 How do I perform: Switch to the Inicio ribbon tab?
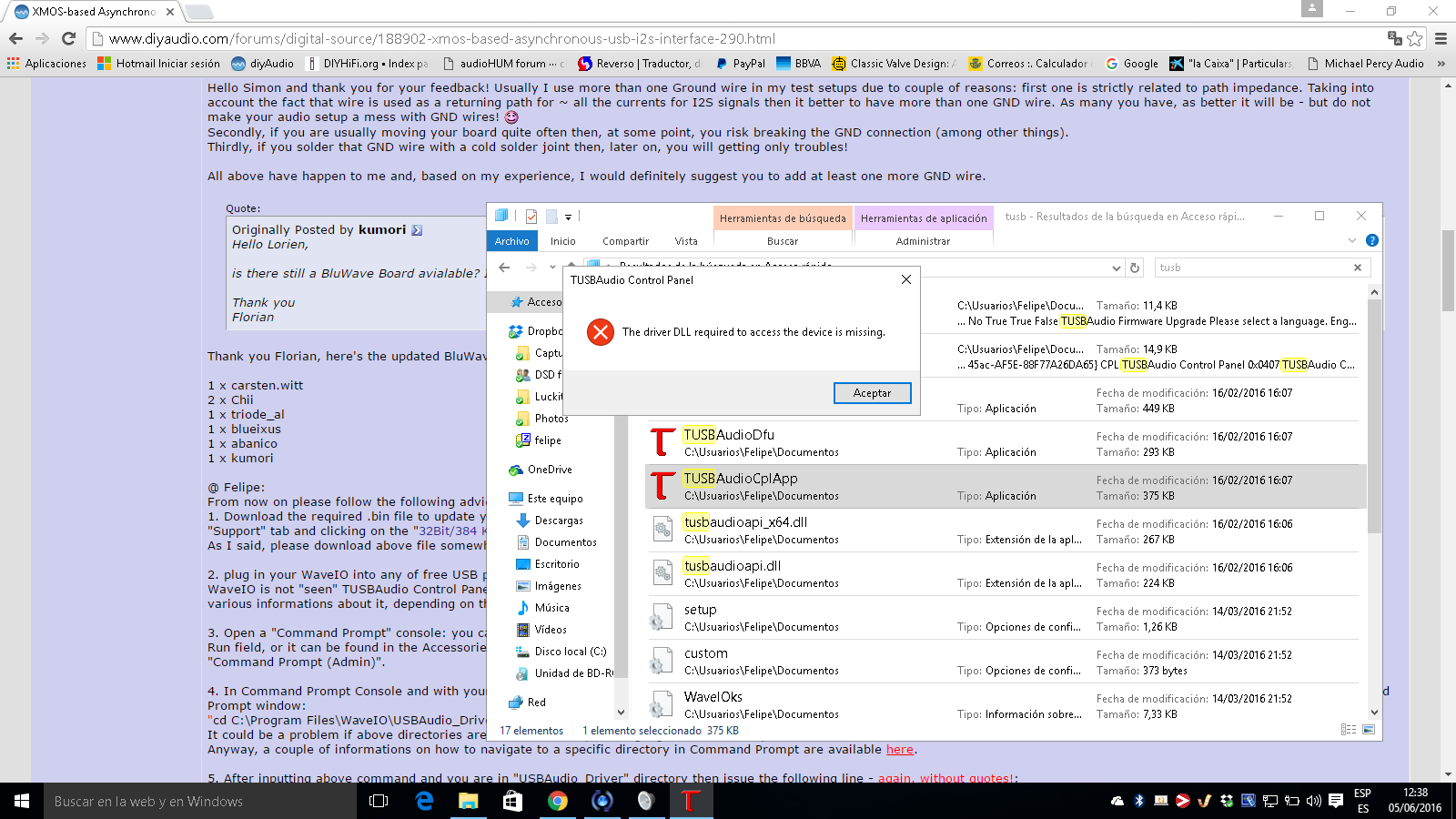[x=562, y=241]
